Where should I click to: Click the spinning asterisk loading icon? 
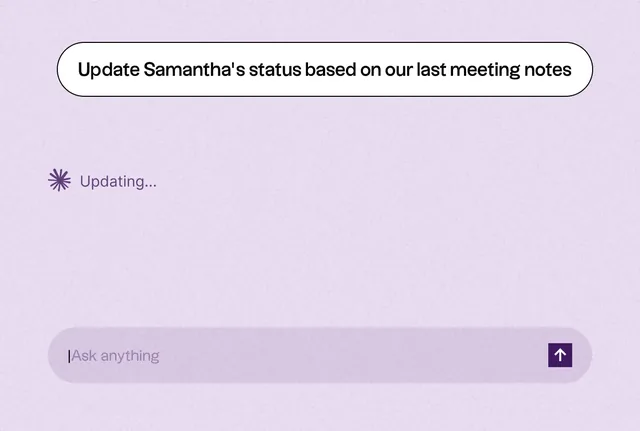pyautogui.click(x=59, y=180)
